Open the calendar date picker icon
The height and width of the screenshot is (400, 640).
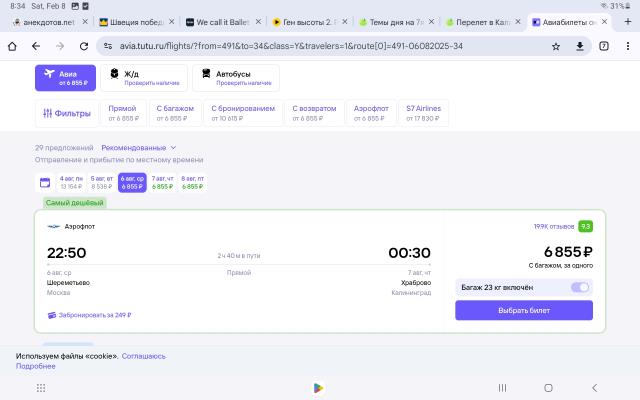(45, 183)
